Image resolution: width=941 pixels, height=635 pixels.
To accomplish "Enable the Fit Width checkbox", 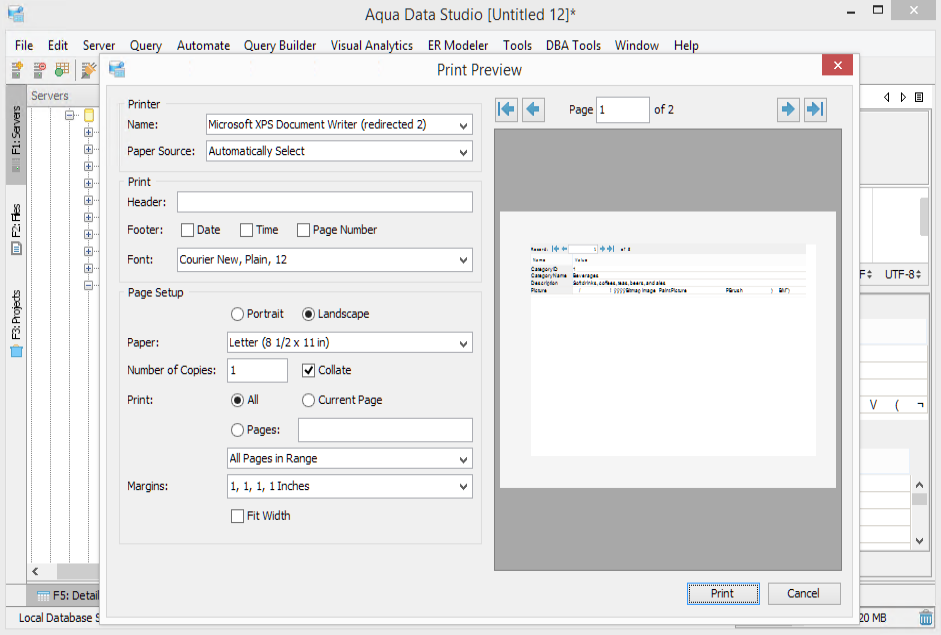I will coord(237,516).
